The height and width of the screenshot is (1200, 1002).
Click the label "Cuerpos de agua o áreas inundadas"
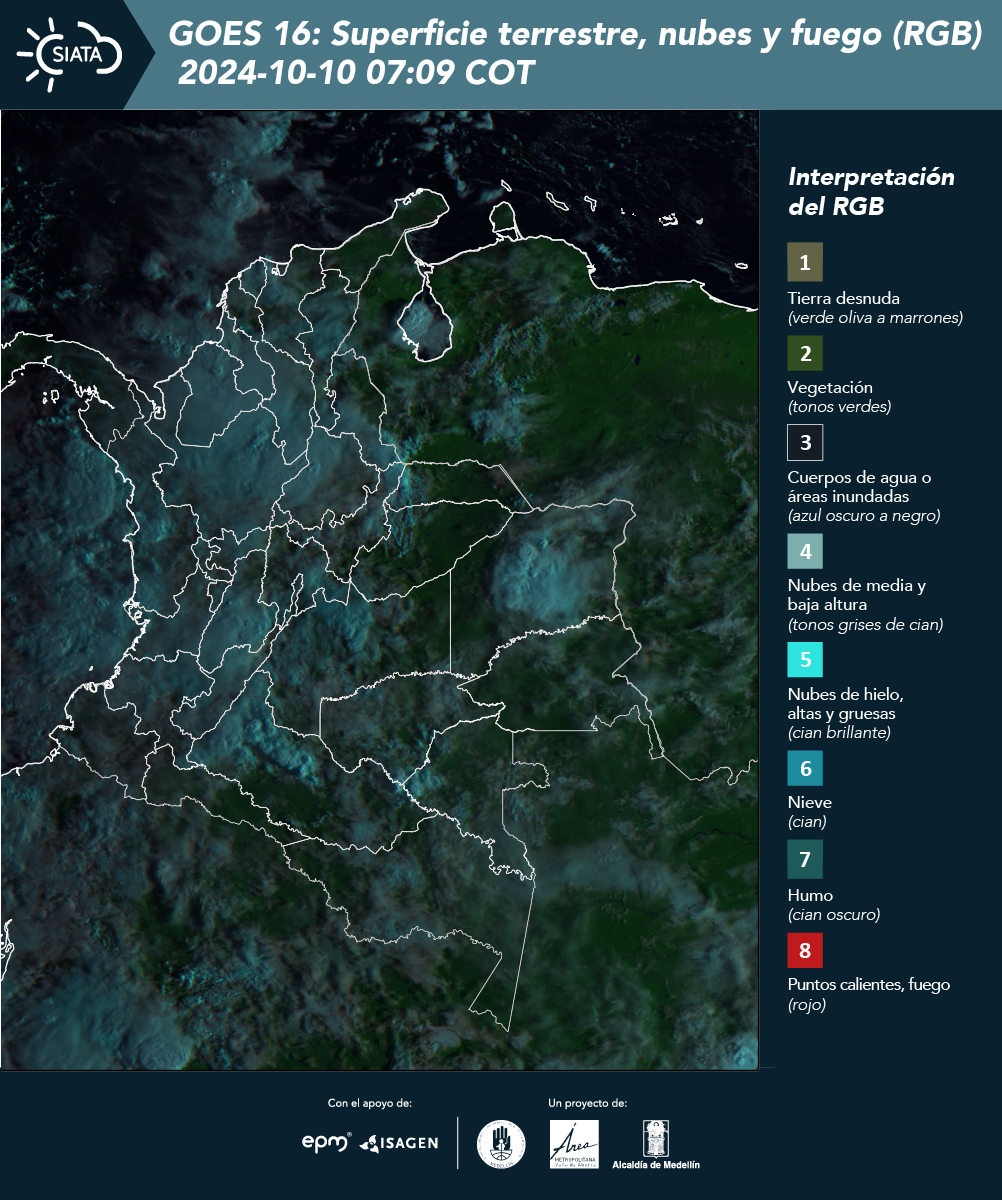pyautogui.click(x=859, y=486)
